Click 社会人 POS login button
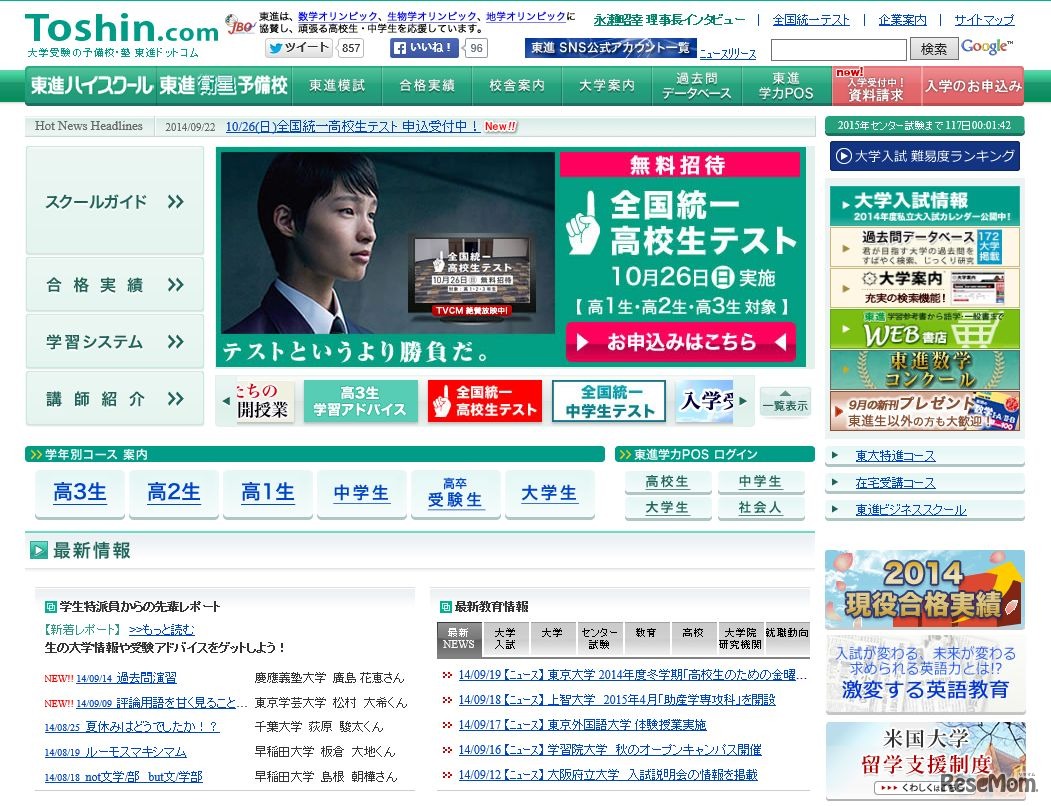The height and width of the screenshot is (806, 1051). coord(760,508)
